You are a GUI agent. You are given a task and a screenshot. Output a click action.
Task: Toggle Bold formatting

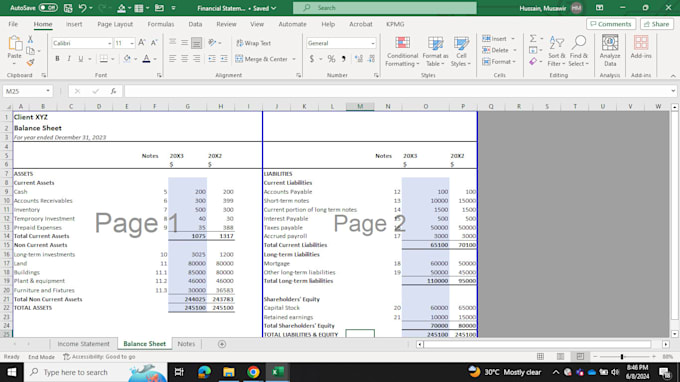click(x=57, y=59)
